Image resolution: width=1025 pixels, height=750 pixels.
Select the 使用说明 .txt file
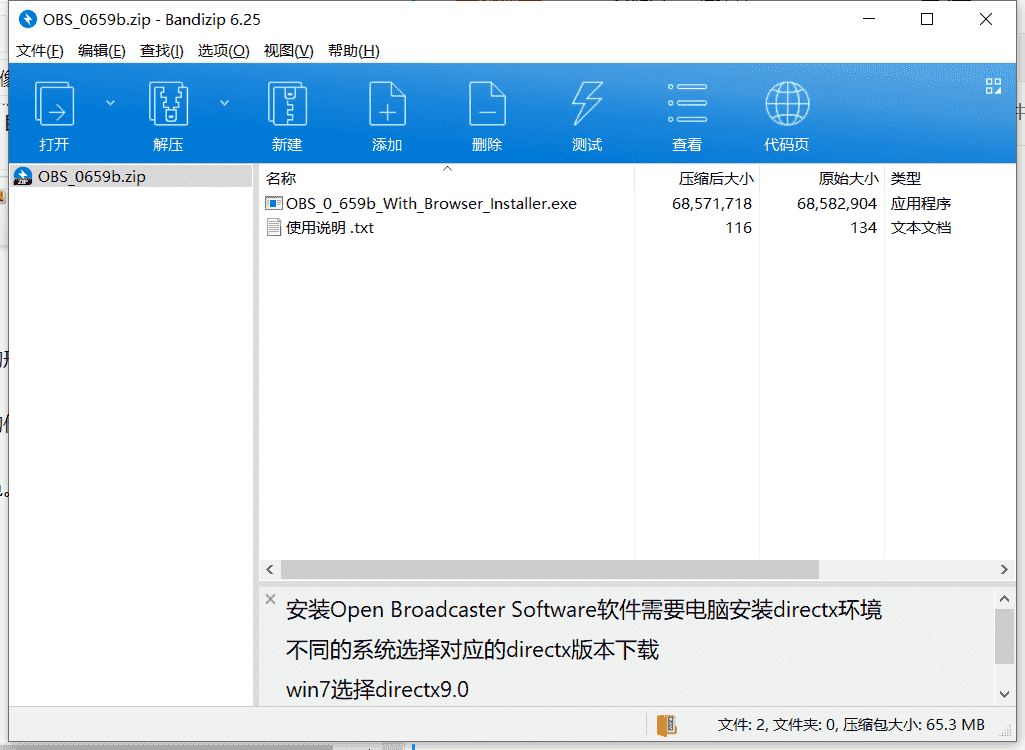tap(330, 228)
